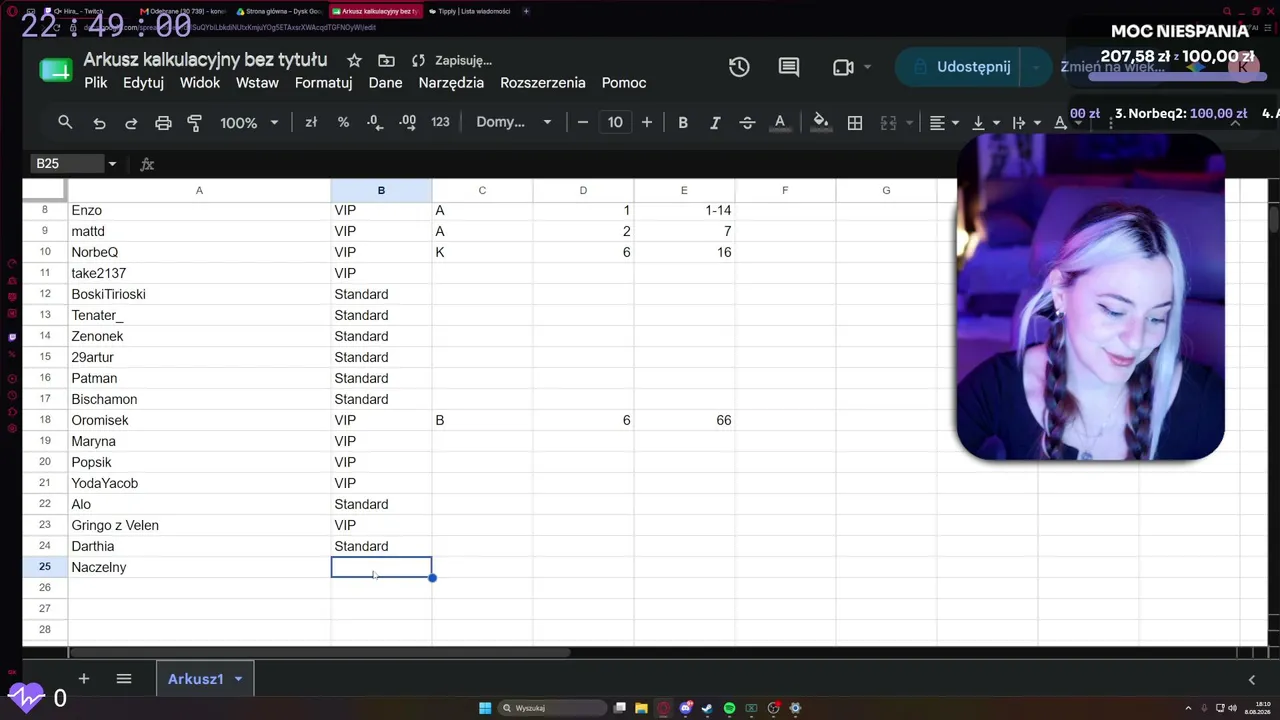This screenshot has height=720, width=1280.
Task: Open the Formatuj menu
Action: coord(323,83)
